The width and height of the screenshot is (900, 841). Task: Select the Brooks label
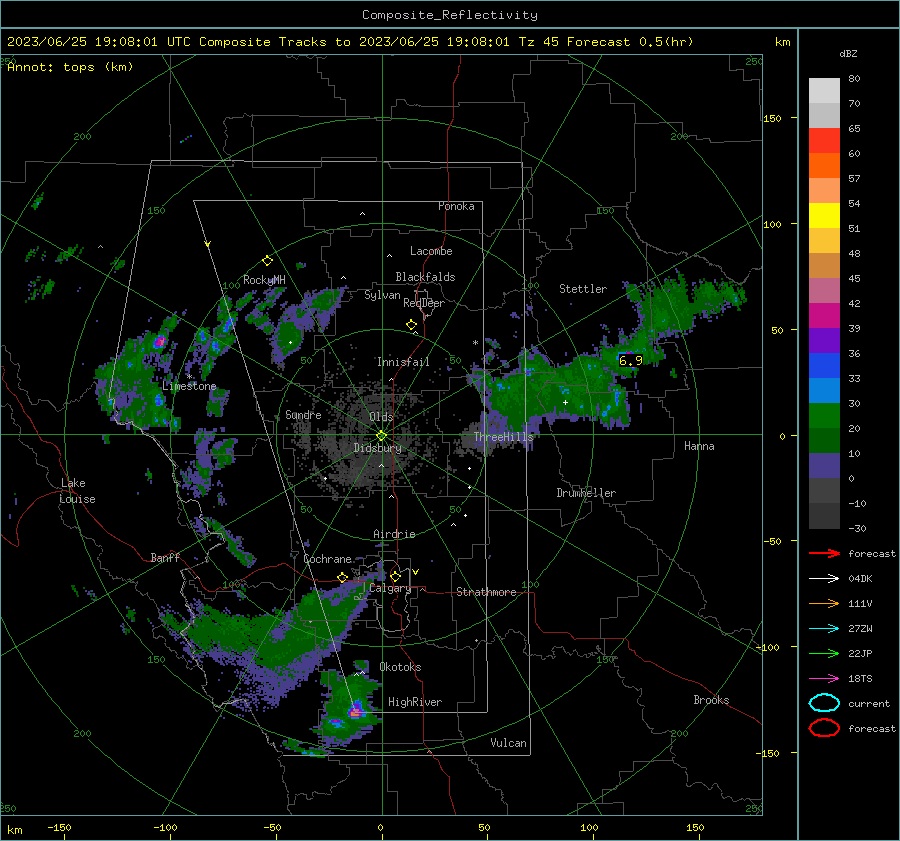pos(711,700)
